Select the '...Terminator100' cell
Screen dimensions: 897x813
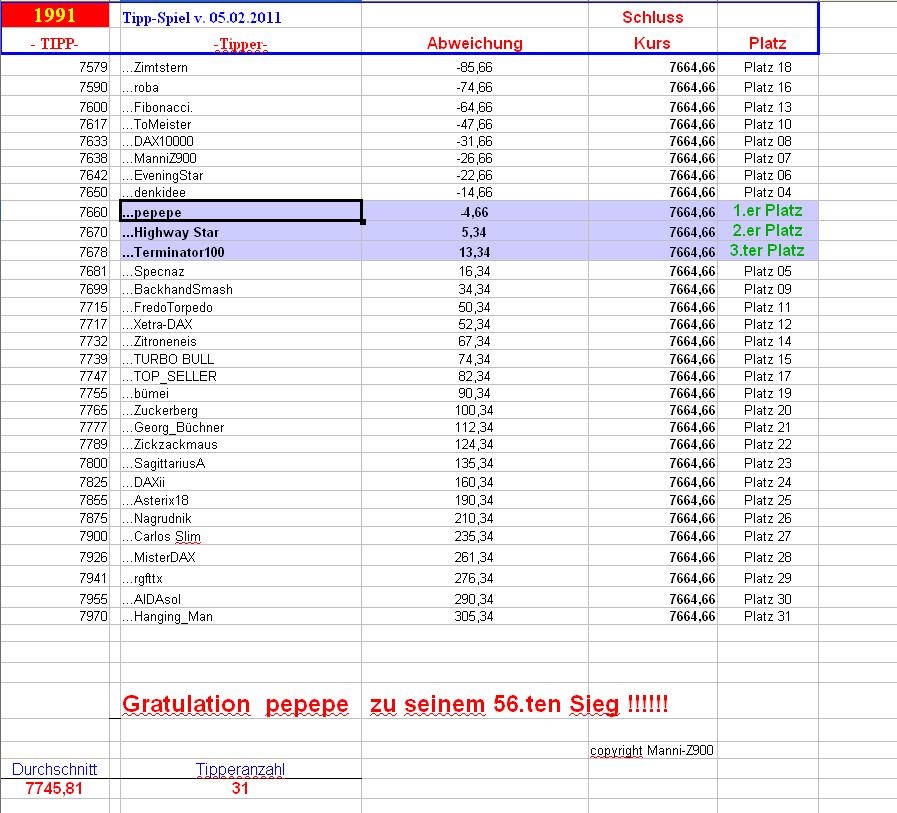point(241,252)
